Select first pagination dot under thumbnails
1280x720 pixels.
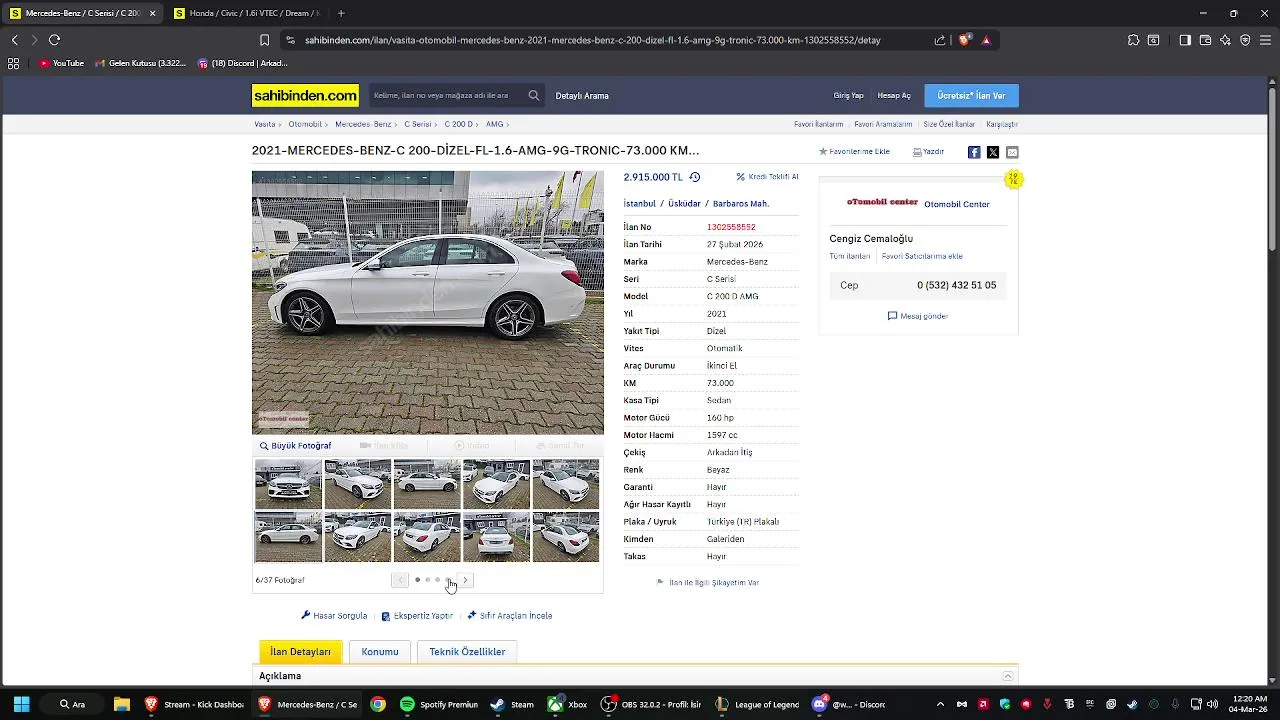pyautogui.click(x=417, y=580)
